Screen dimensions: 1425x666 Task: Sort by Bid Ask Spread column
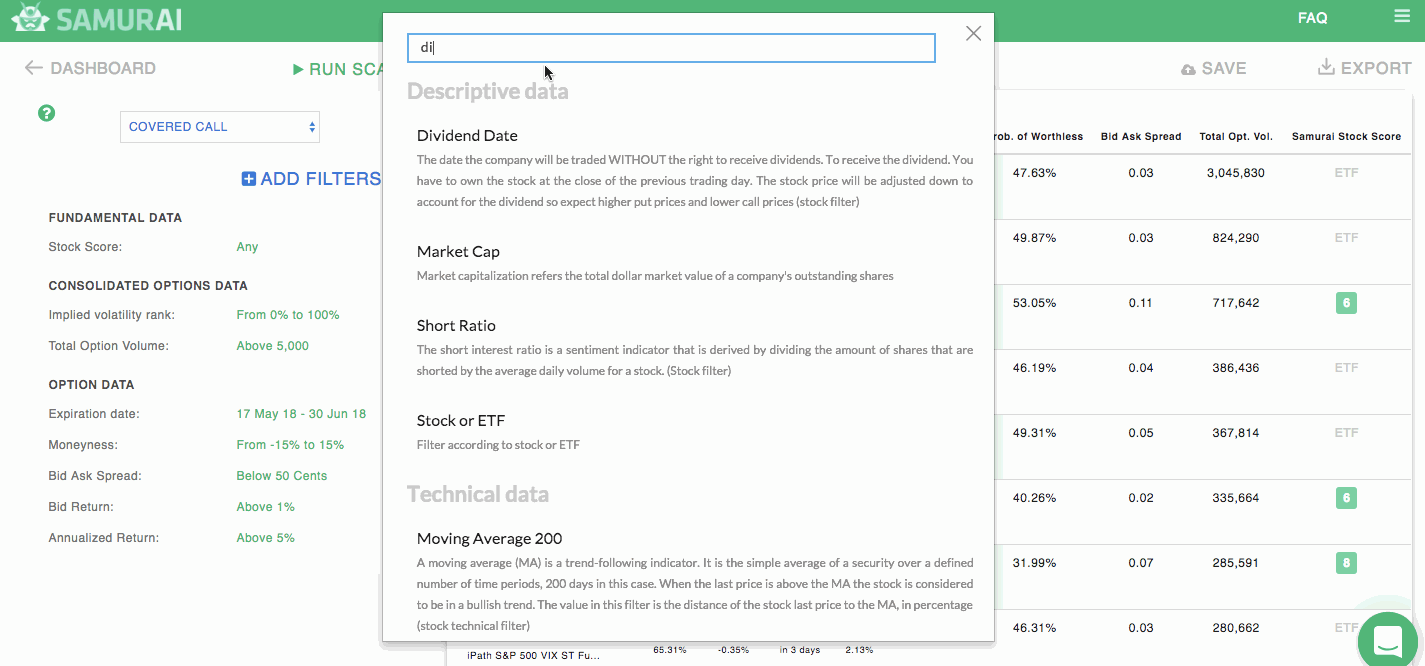click(x=1140, y=136)
